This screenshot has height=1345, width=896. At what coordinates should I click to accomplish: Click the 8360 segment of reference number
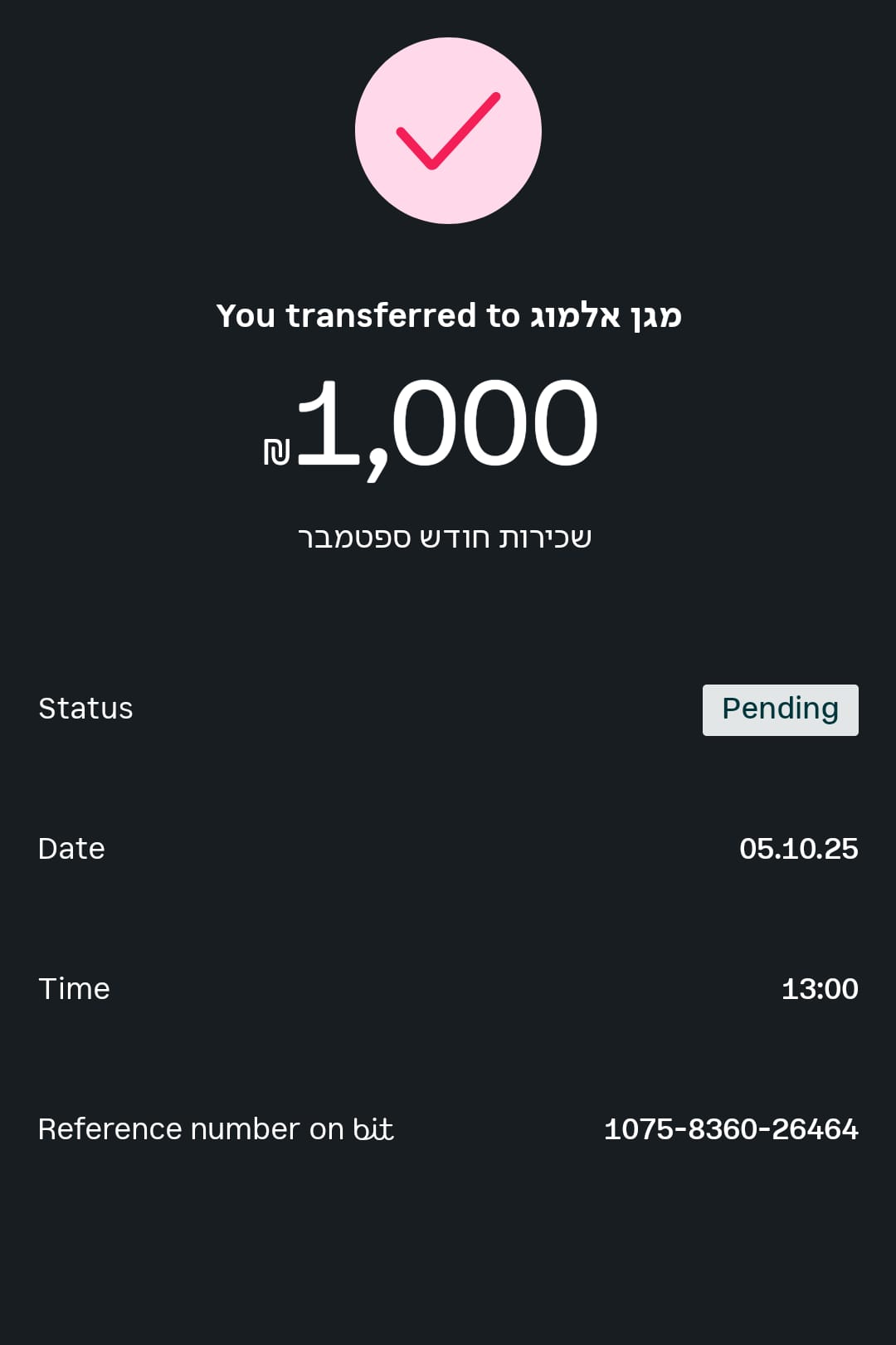pyautogui.click(x=723, y=1129)
